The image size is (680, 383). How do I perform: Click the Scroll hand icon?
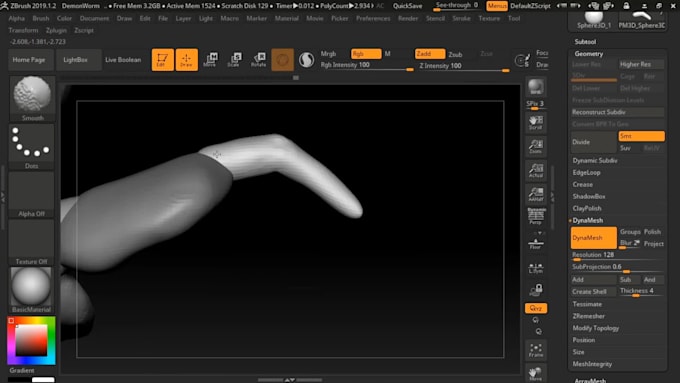536,122
